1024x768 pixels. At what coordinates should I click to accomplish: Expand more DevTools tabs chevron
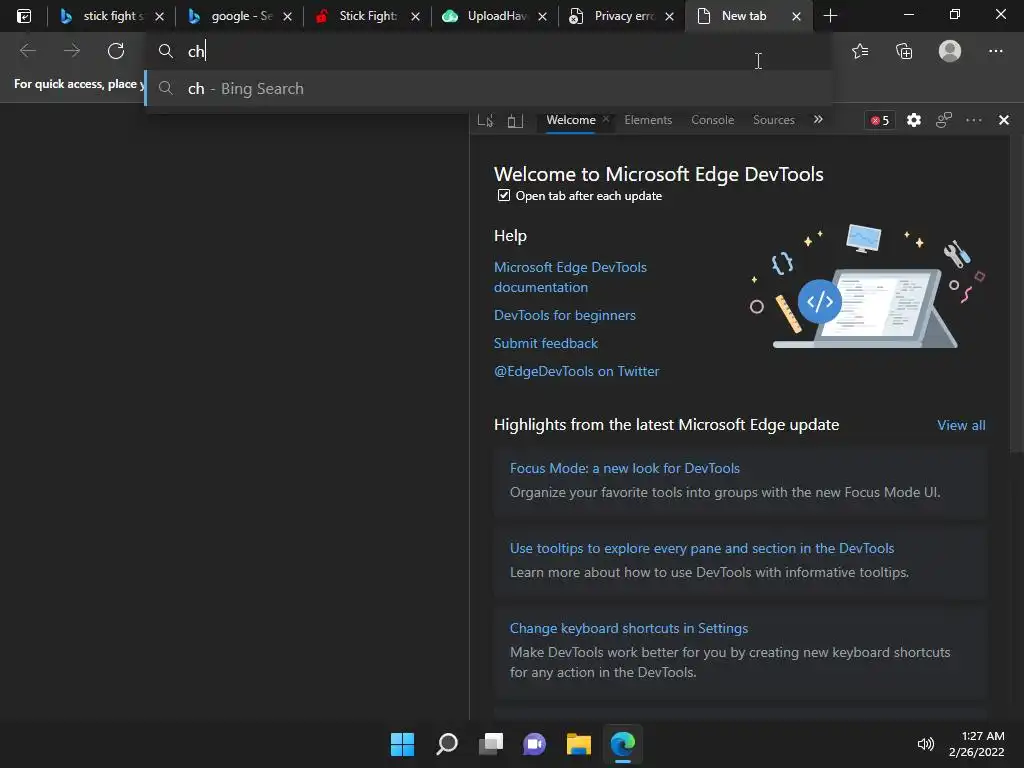coord(818,120)
